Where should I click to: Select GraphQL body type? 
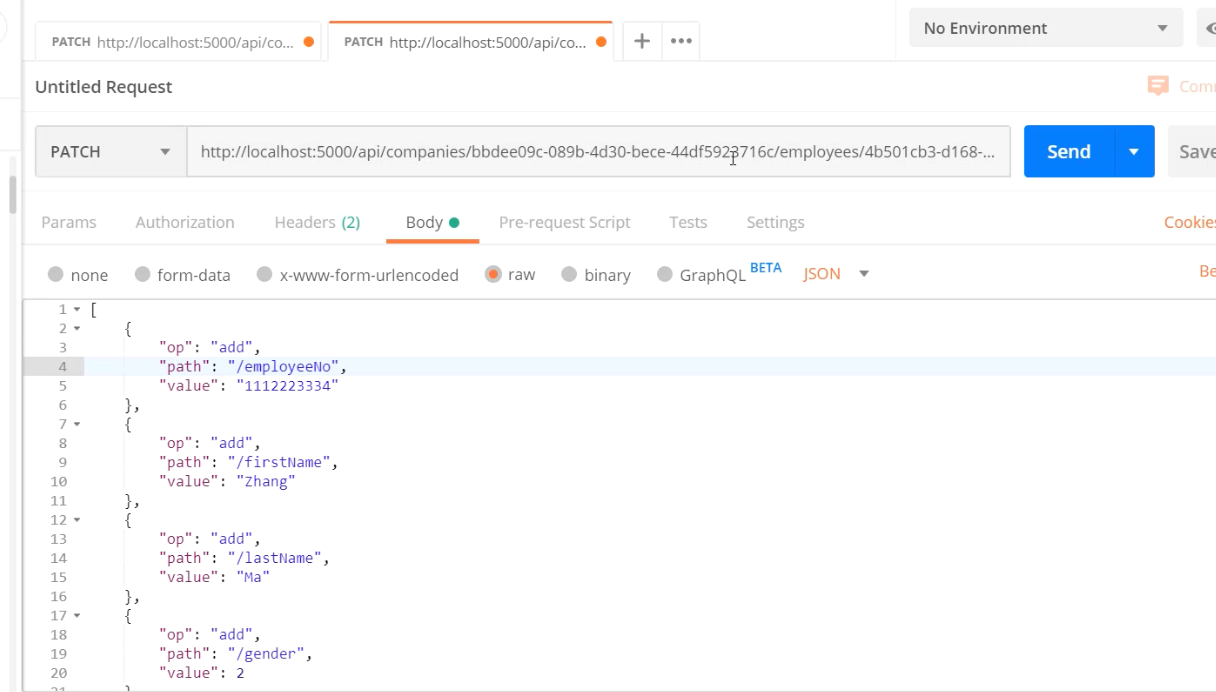tap(665, 275)
